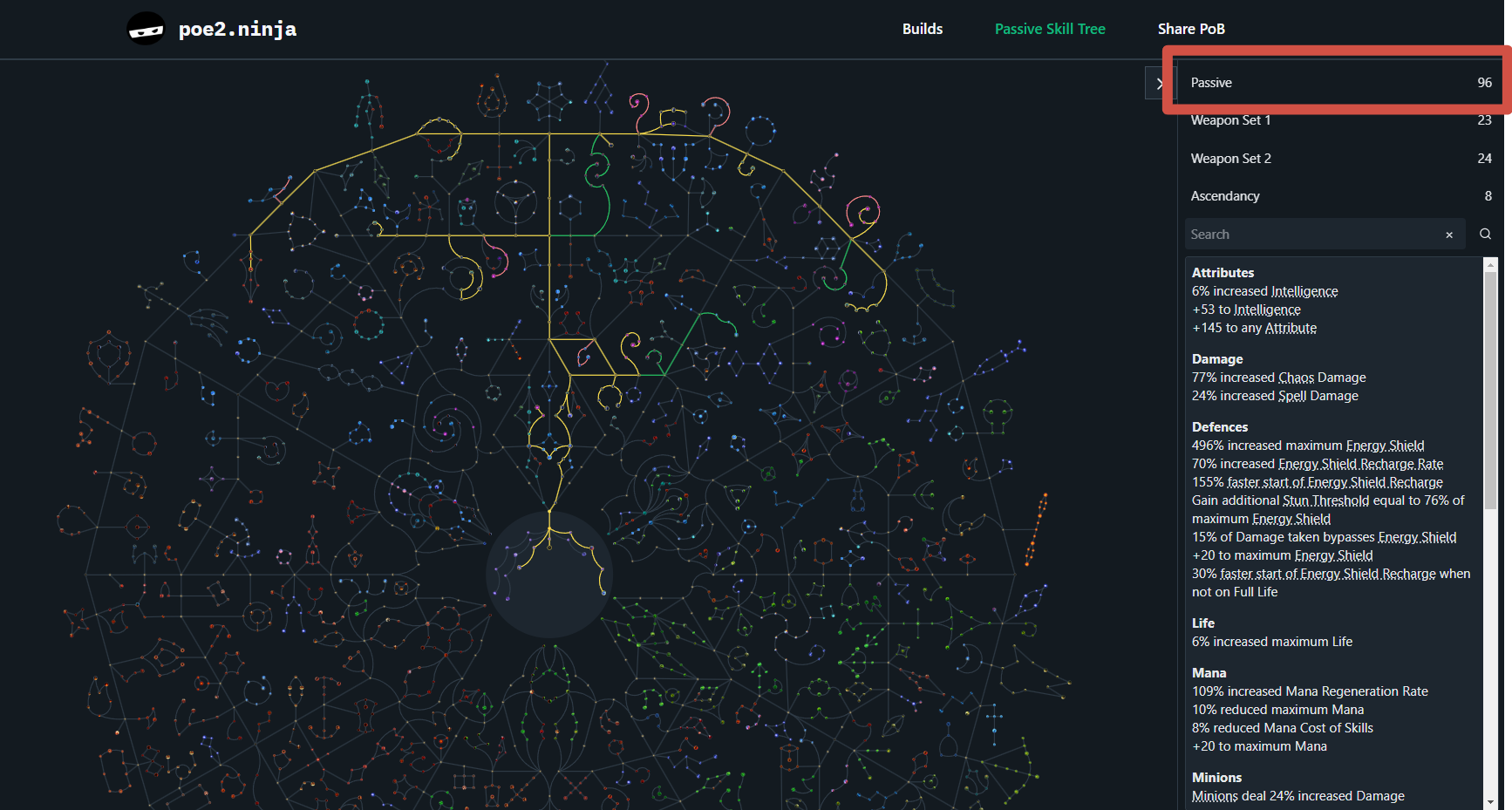This screenshot has height=810, width=1512.
Task: Click Energy Shield Recharge Rate keyword
Action: 1360,464
